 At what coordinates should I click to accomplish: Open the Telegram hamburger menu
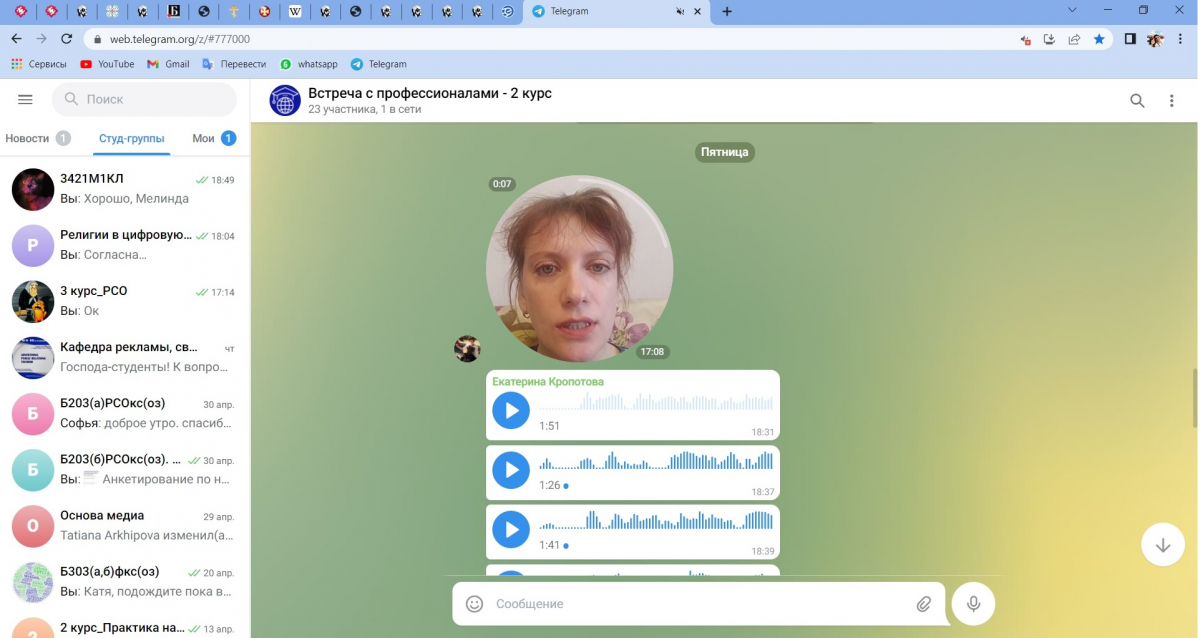25,99
